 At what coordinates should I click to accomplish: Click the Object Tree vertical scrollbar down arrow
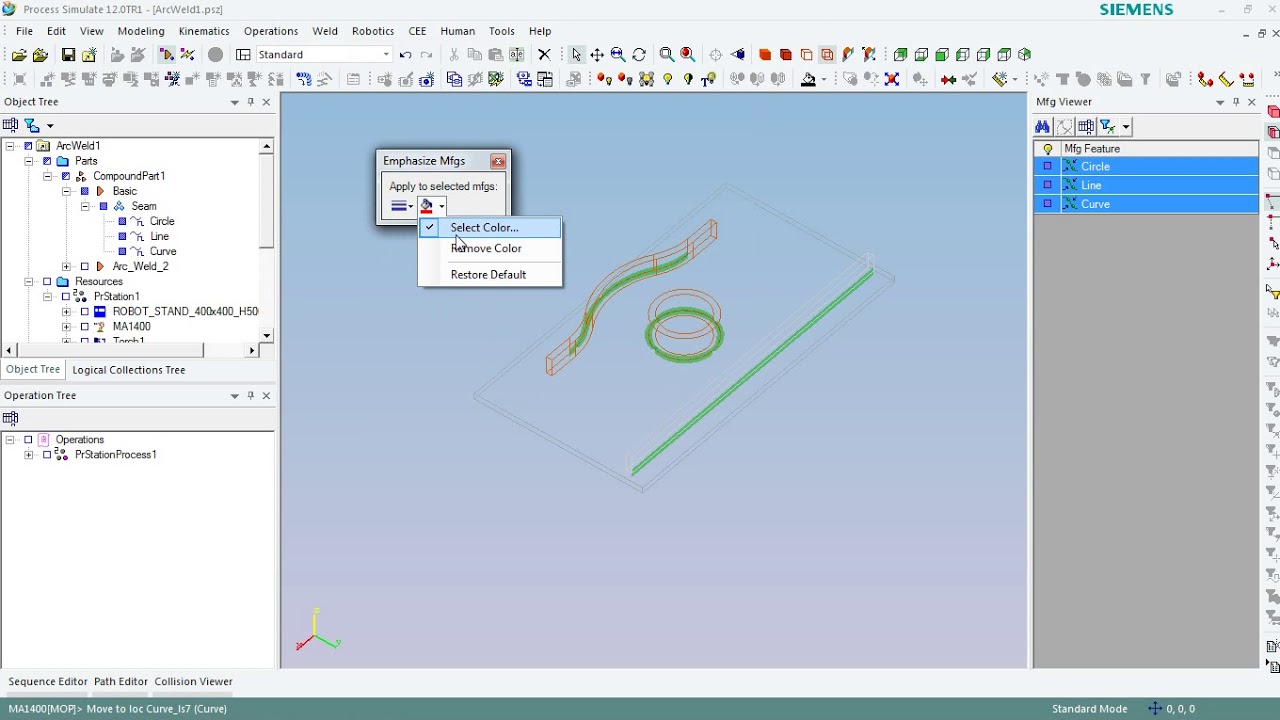pos(266,335)
